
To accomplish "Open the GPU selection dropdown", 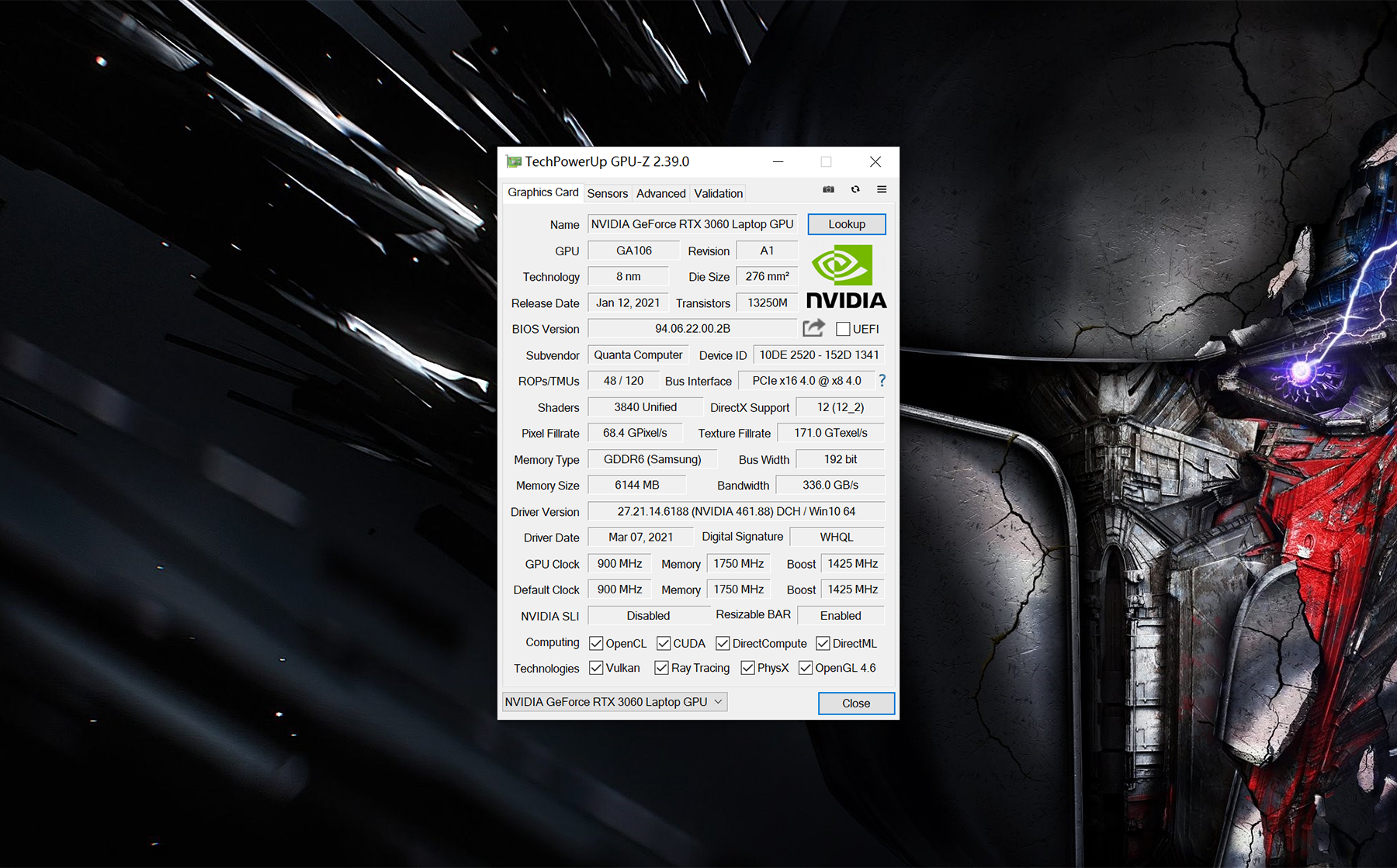I will coord(615,702).
